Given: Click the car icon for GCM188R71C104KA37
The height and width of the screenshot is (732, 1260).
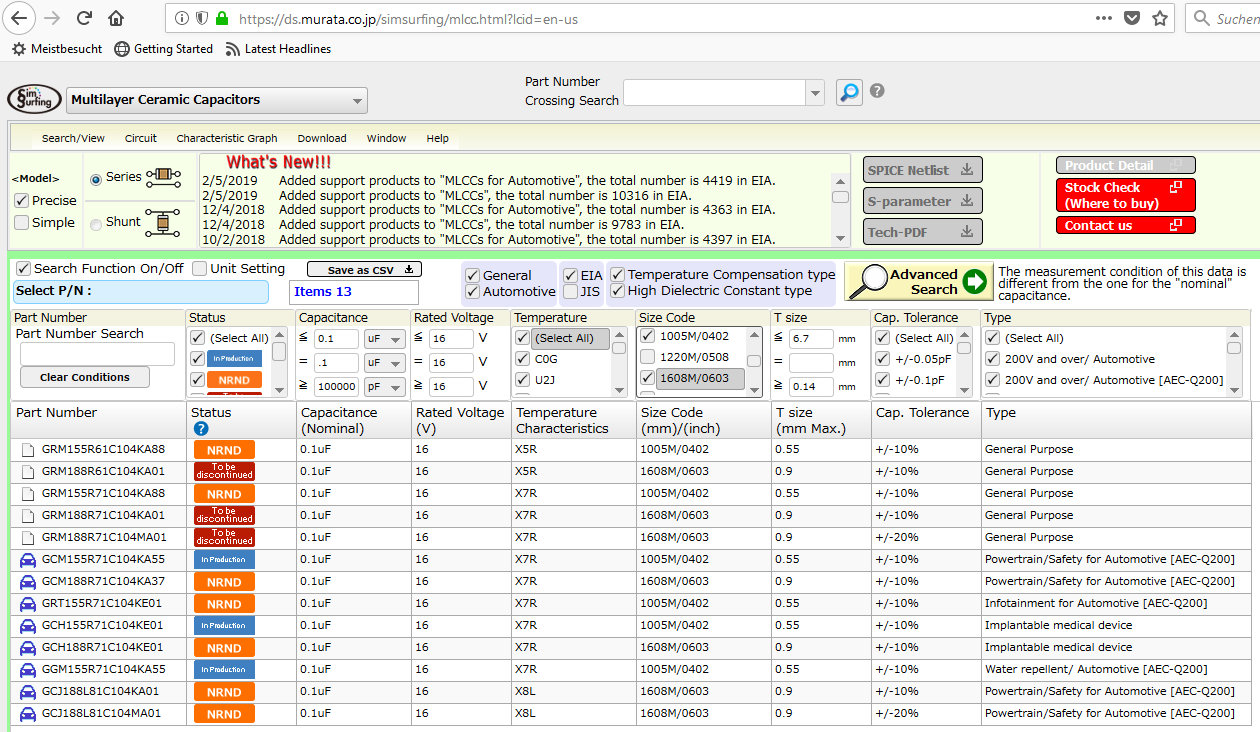Looking at the screenshot, I should 28,581.
